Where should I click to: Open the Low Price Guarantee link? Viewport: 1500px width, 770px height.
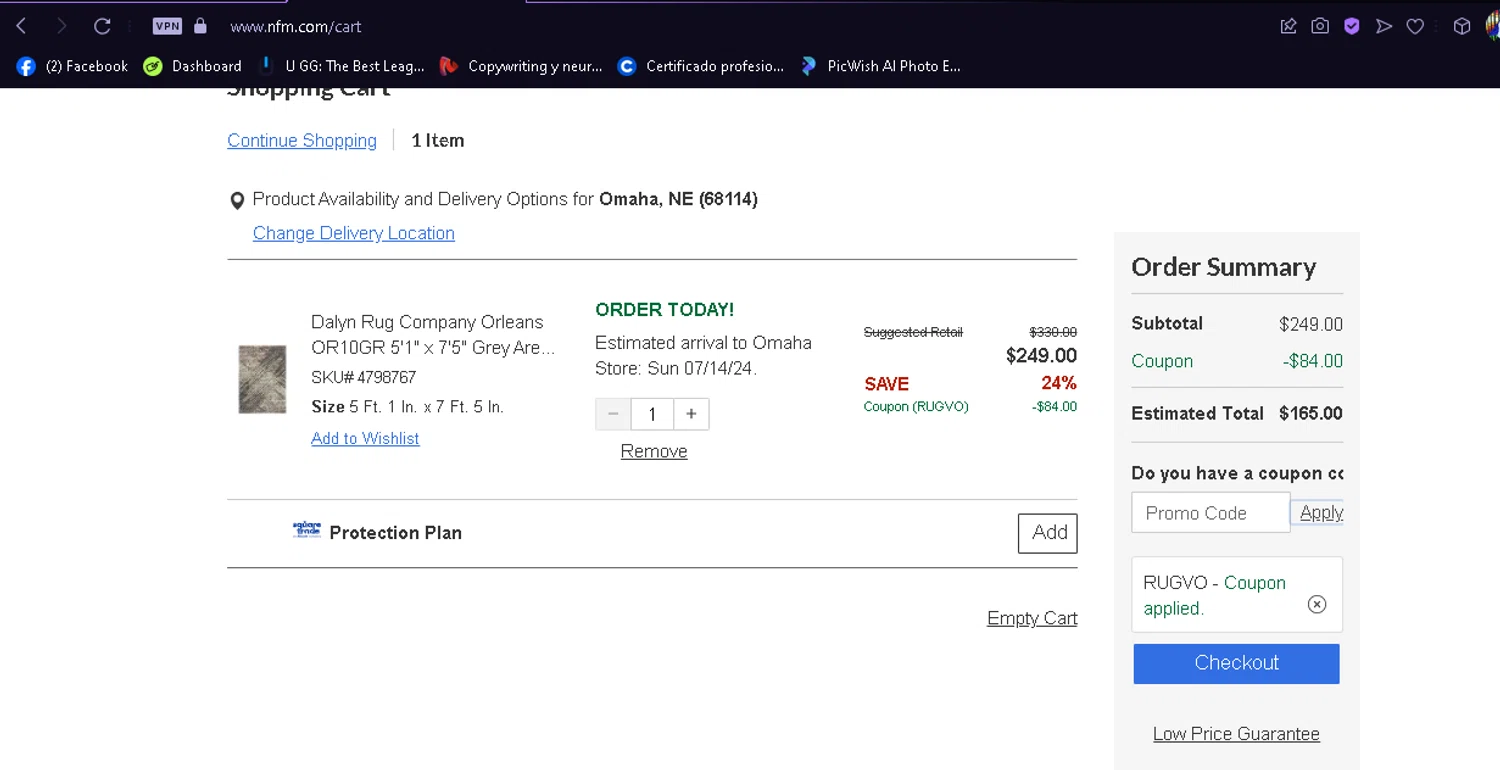(1236, 734)
